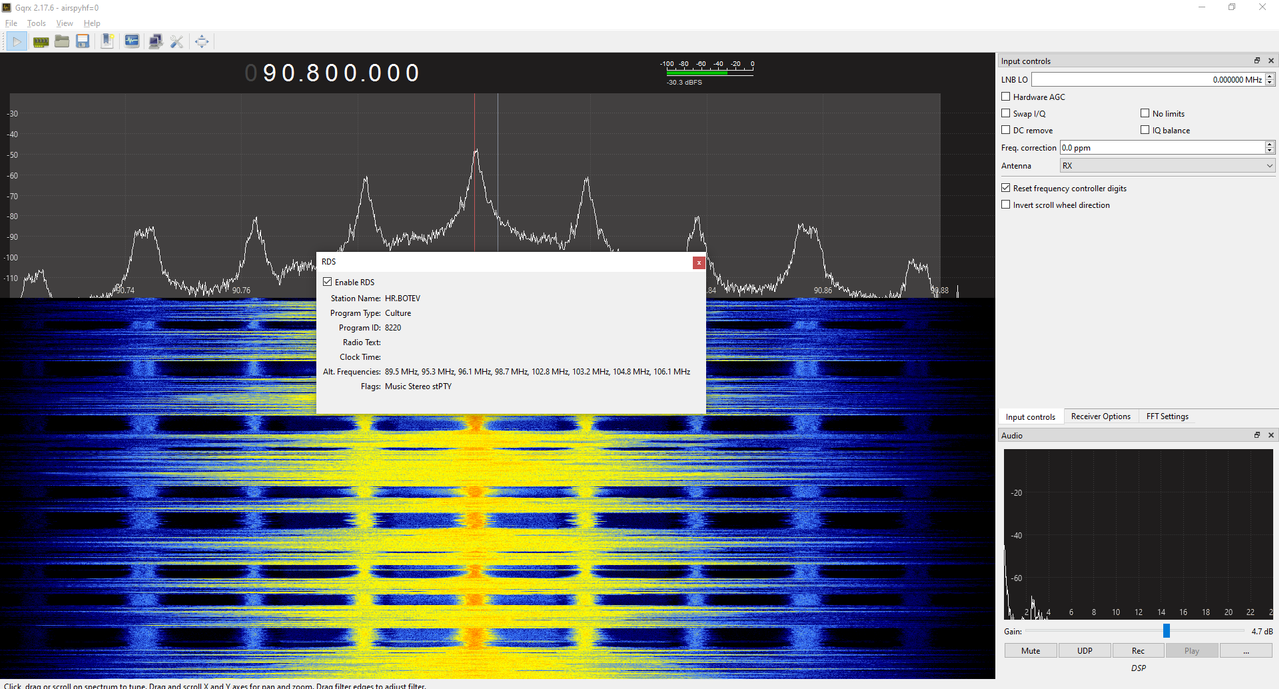This screenshot has width=1279, height=689.
Task: Increase Freq. correction with up arrow
Action: 1271,144
